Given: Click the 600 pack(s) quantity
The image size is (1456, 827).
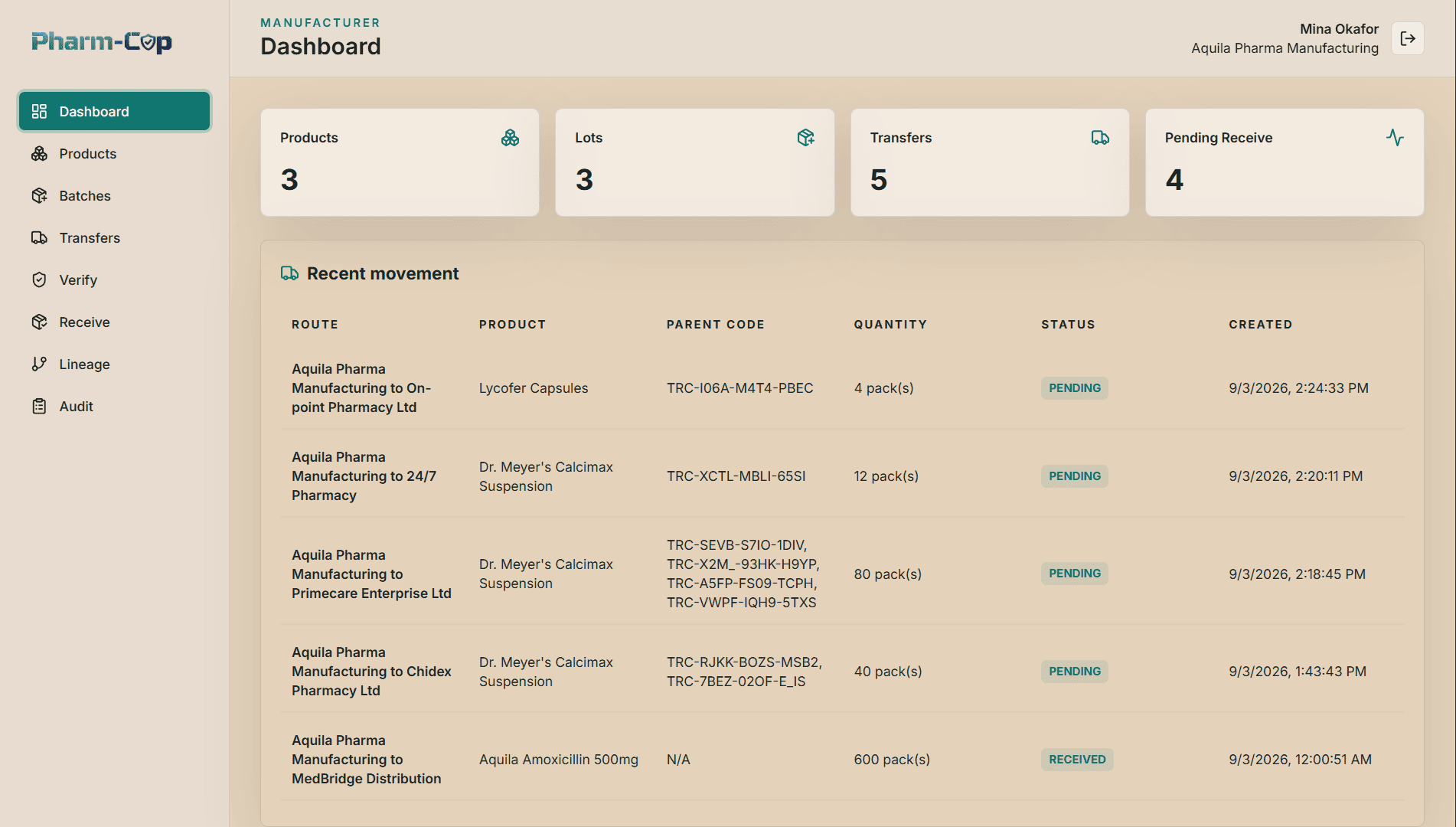Looking at the screenshot, I should [x=892, y=760].
